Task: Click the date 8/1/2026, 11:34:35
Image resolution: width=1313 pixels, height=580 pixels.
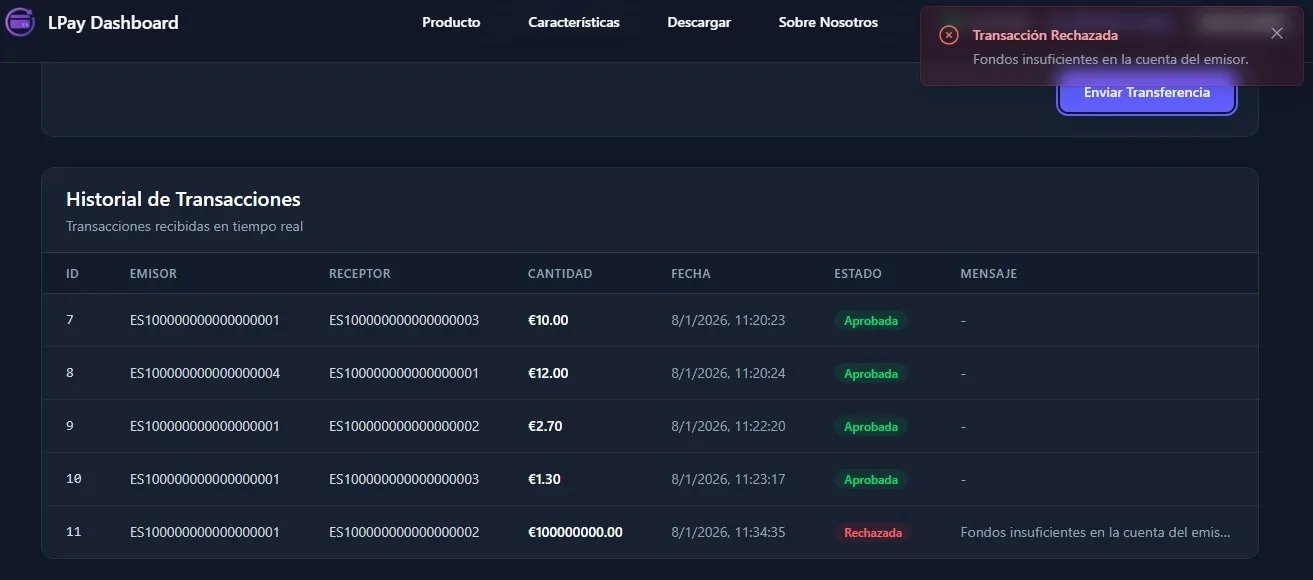Action: coord(728,532)
